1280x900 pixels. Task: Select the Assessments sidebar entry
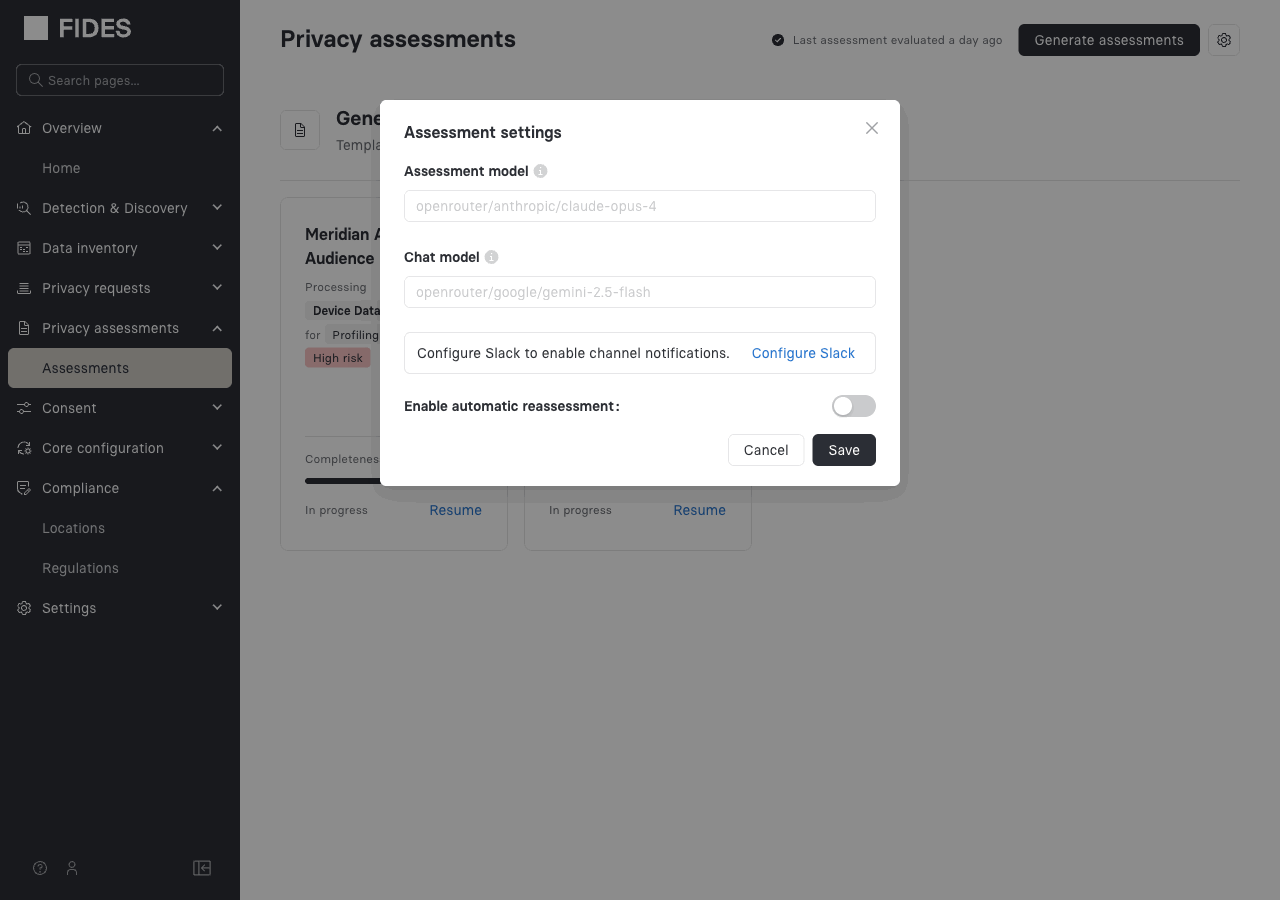(85, 368)
